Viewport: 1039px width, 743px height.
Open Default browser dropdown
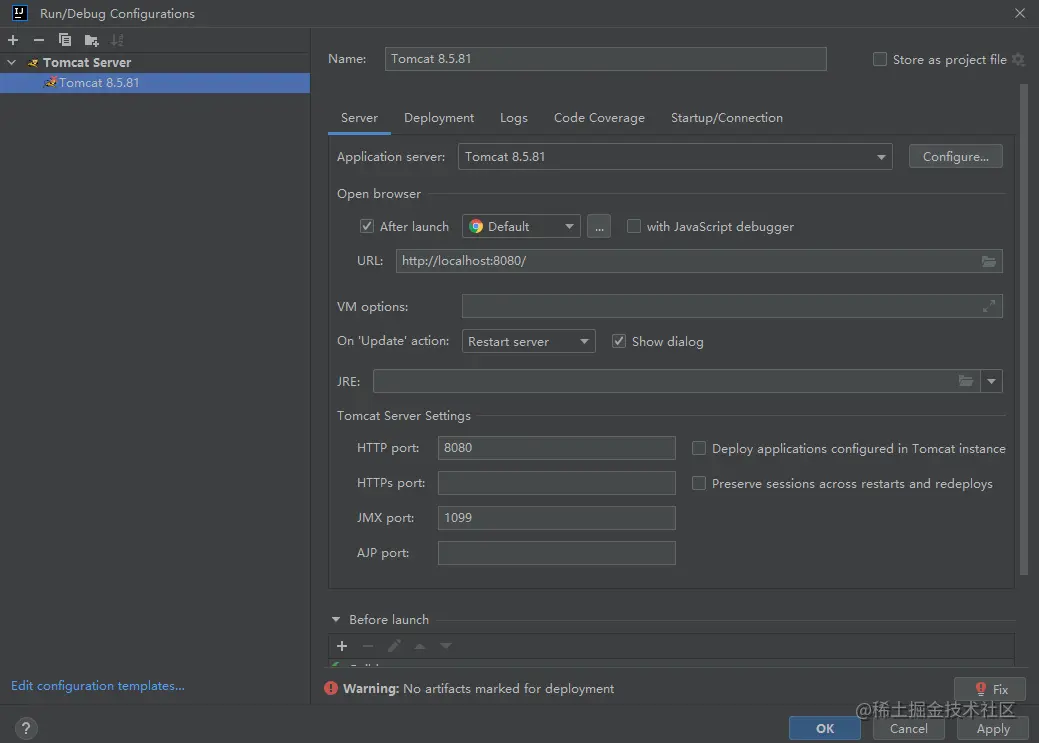[x=521, y=227]
